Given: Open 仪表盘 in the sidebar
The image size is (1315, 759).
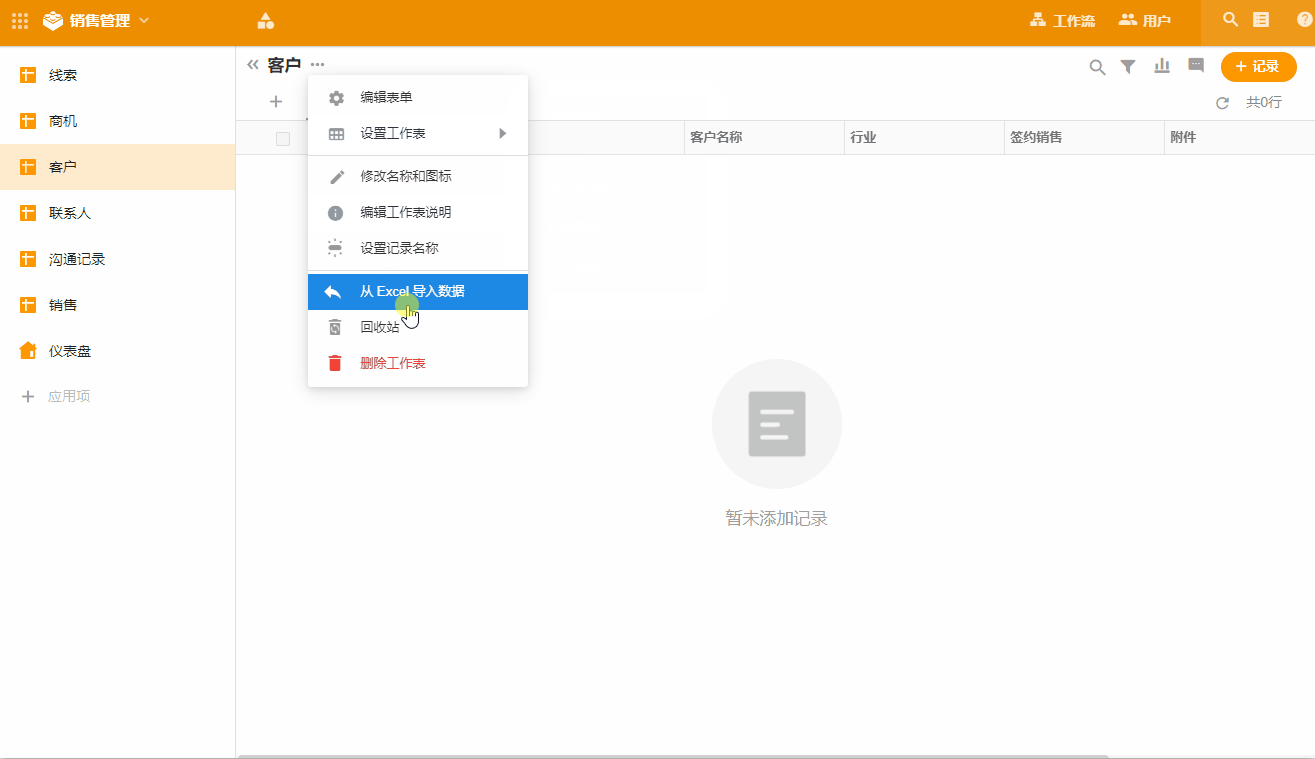Looking at the screenshot, I should coord(70,351).
